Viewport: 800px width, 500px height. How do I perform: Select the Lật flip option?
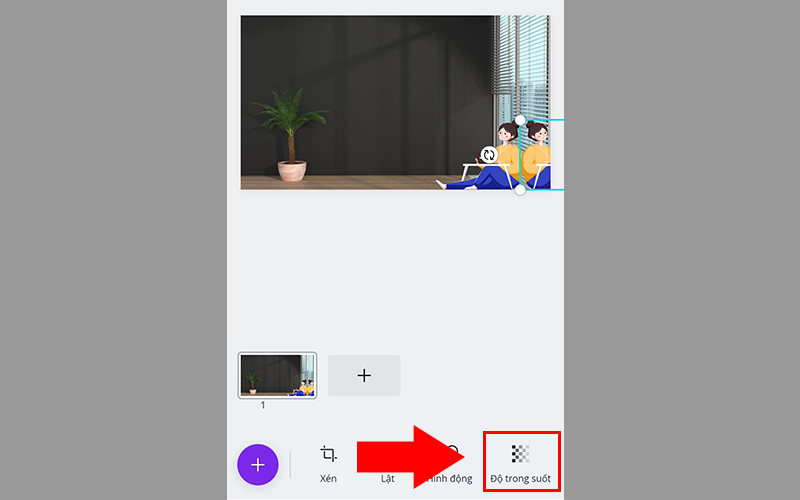387,479
